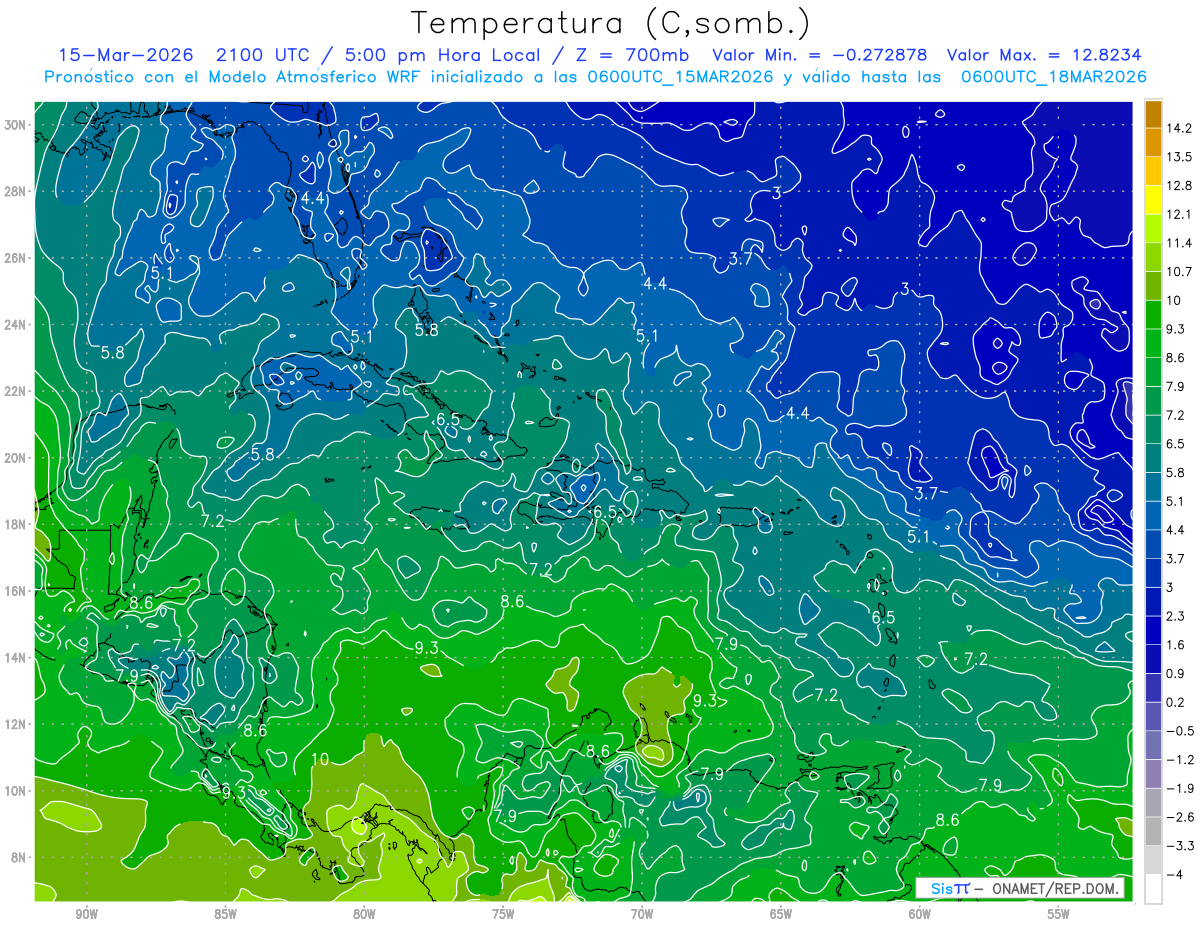This screenshot has height=927, width=1200.
Task: Click the 85W longitude axis label
Action: click(x=225, y=914)
